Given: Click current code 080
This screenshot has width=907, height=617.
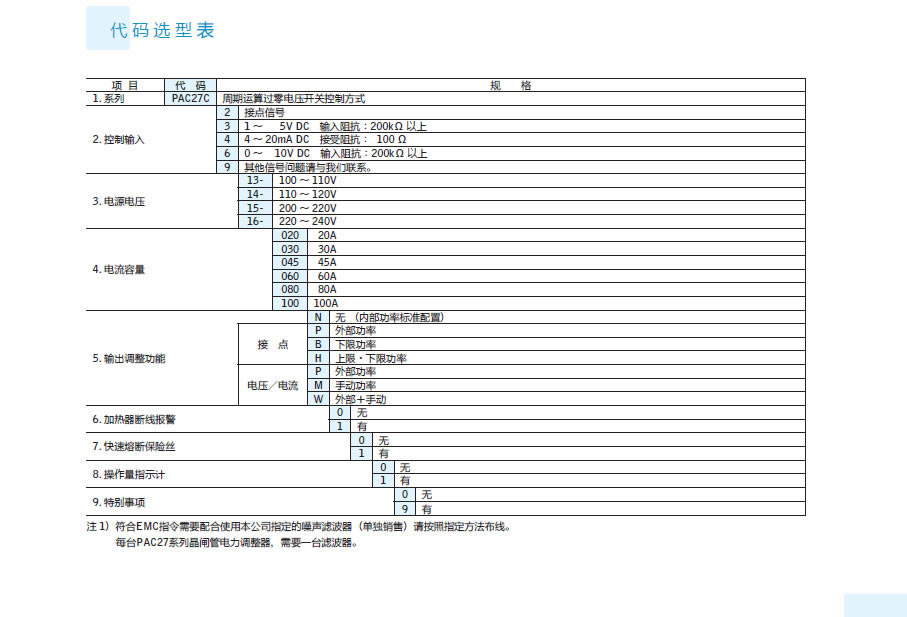Looking at the screenshot, I should (x=290, y=290).
